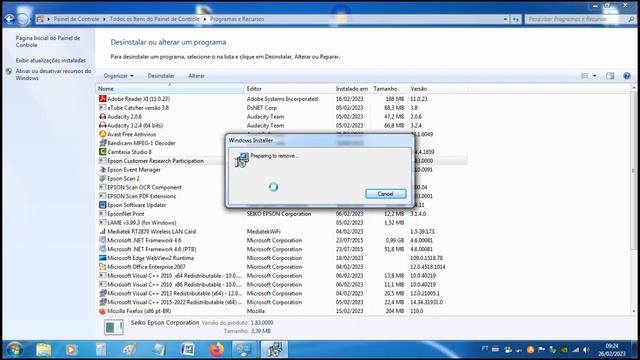Select LAME v3.99.3 (for Windows) row
Viewport: 640px width, 360px height.
coord(282,222)
